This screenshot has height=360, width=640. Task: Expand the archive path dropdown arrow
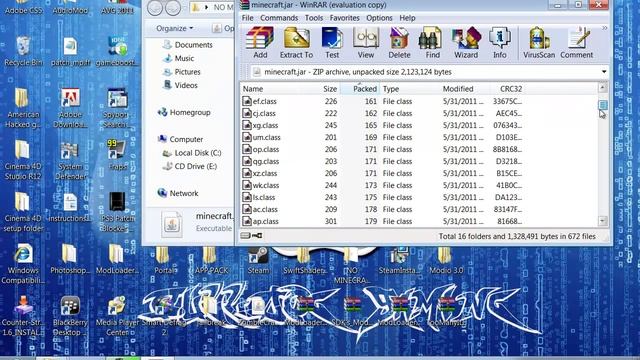[604, 72]
